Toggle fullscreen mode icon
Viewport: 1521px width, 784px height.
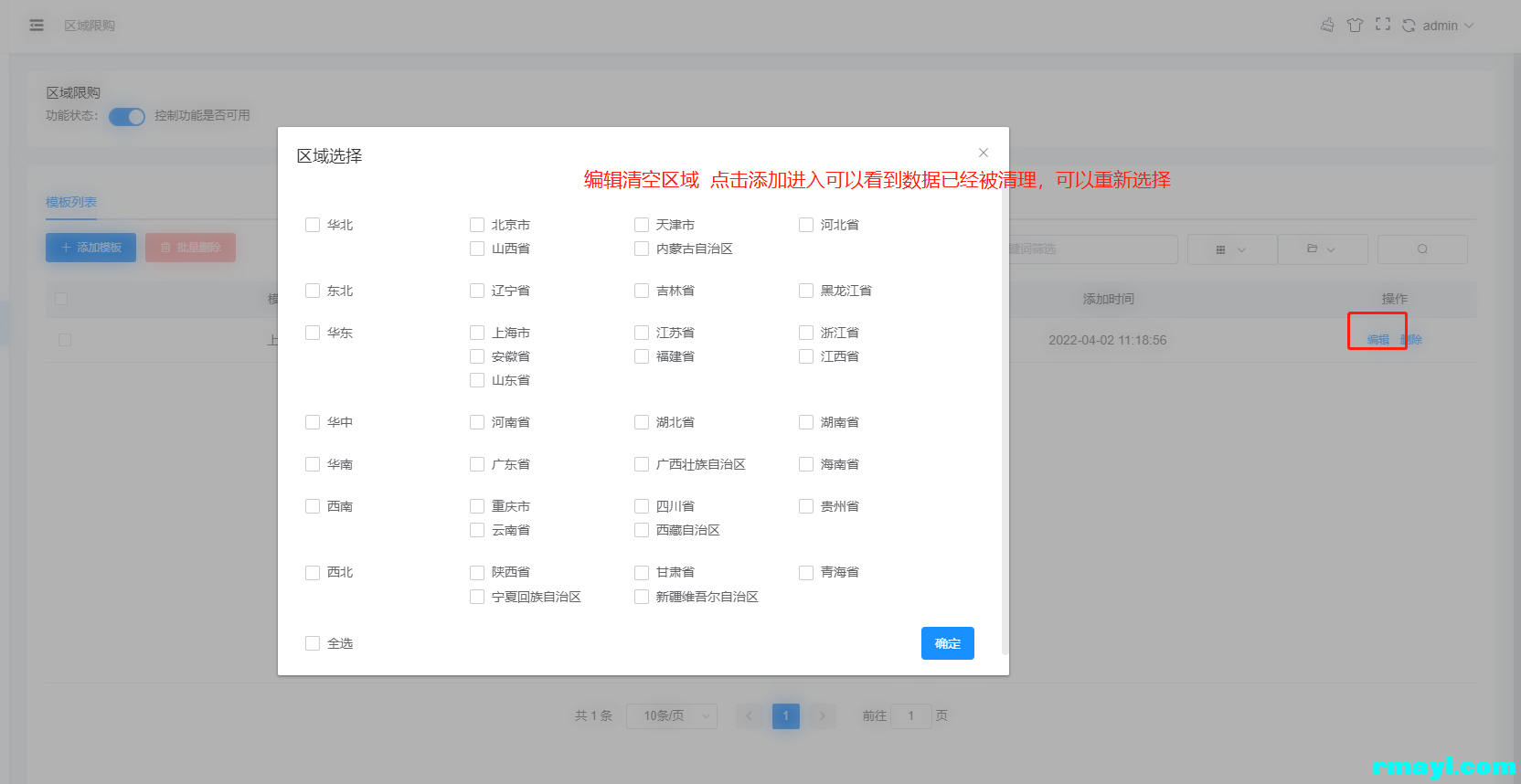tap(1383, 25)
